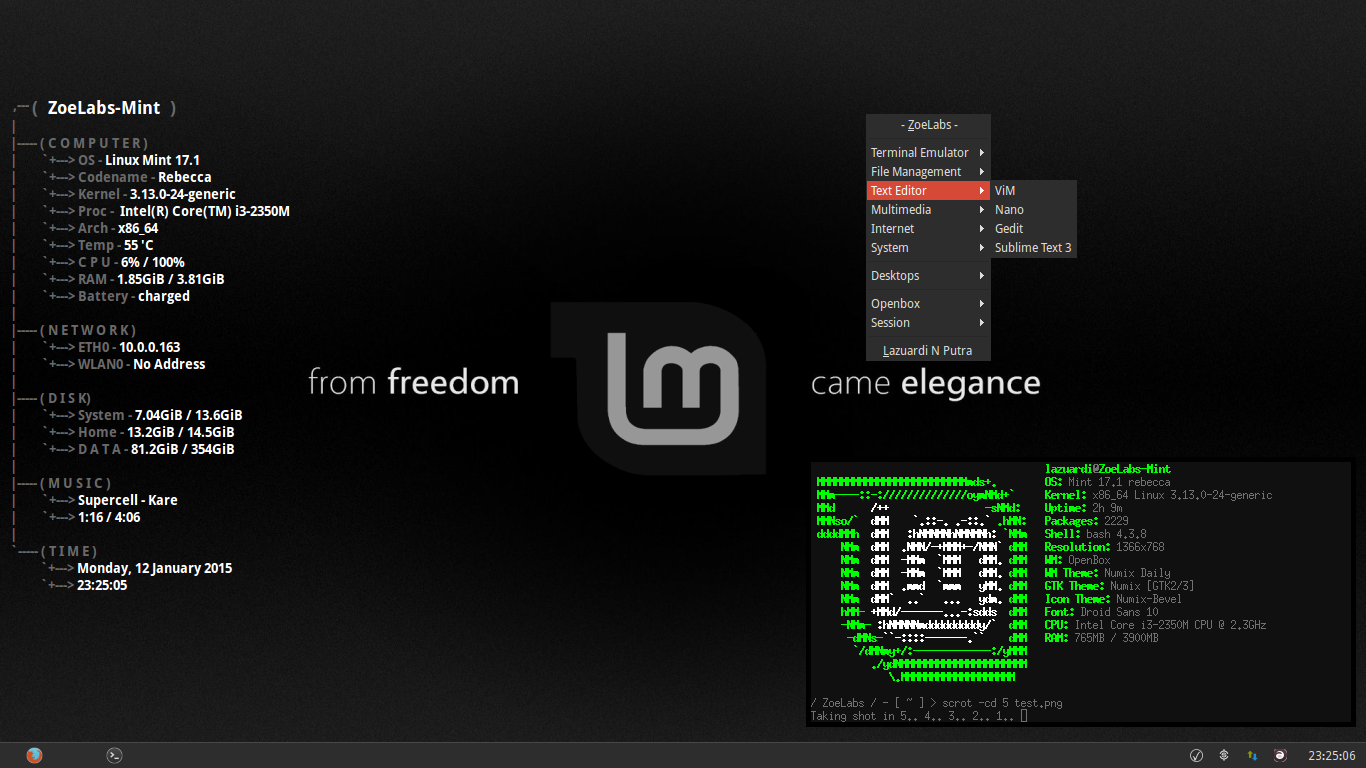Expand the arrow next to Multimedia

click(982, 210)
